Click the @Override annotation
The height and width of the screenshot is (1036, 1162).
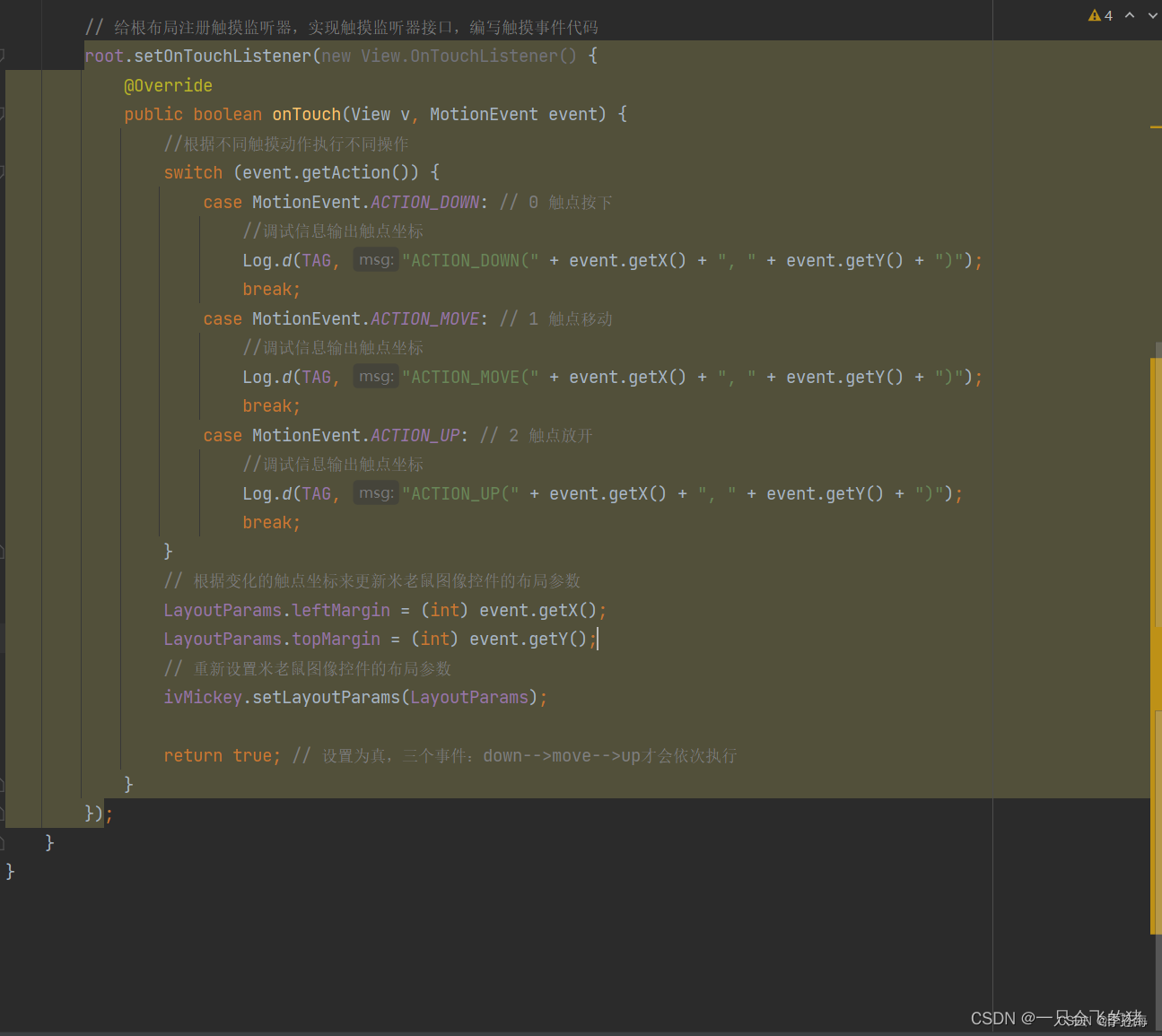(x=169, y=86)
